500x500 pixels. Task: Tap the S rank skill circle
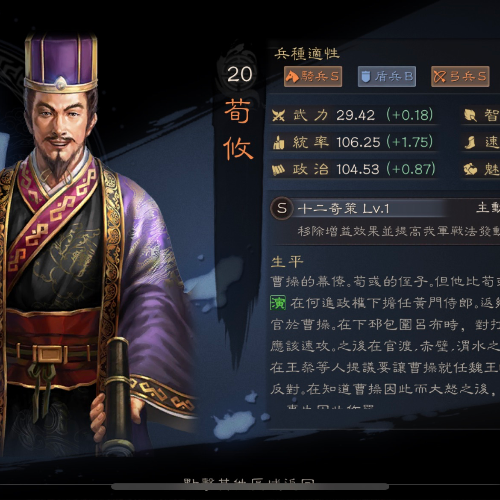[x=282, y=208]
